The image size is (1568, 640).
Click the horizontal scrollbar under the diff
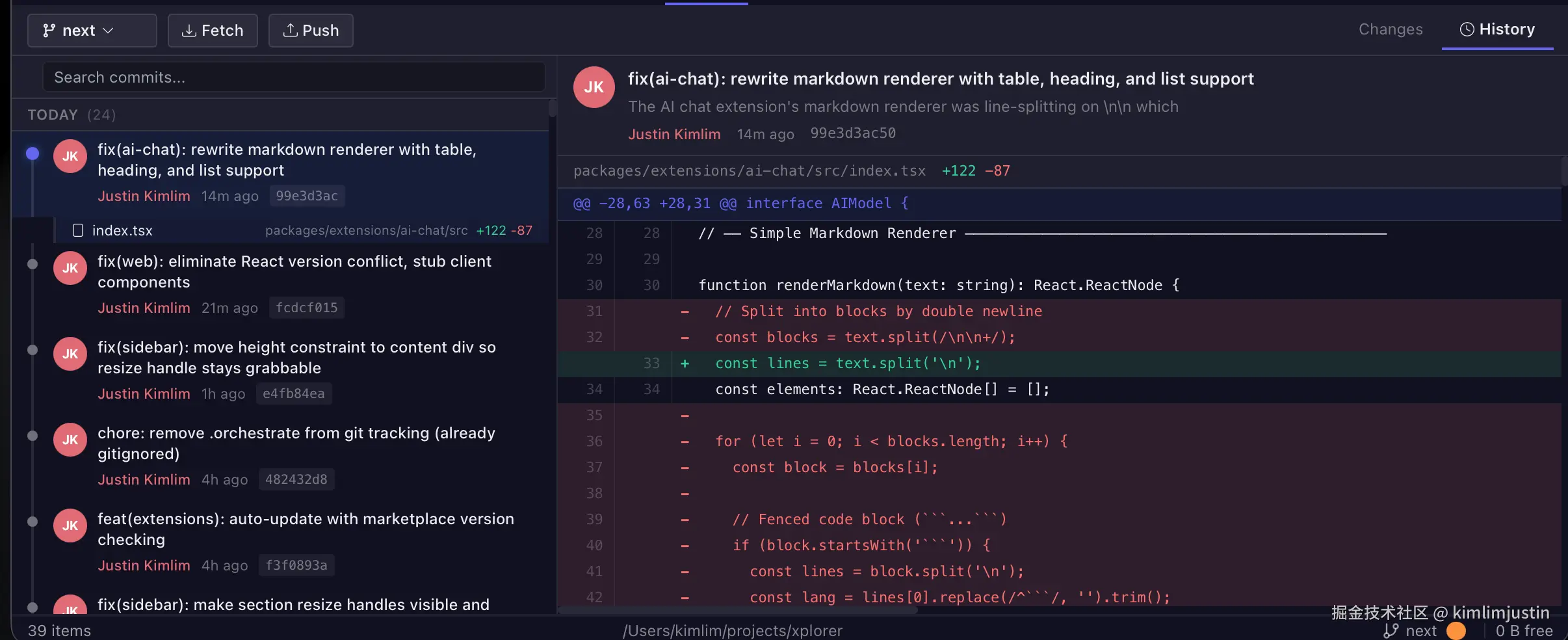[738, 610]
